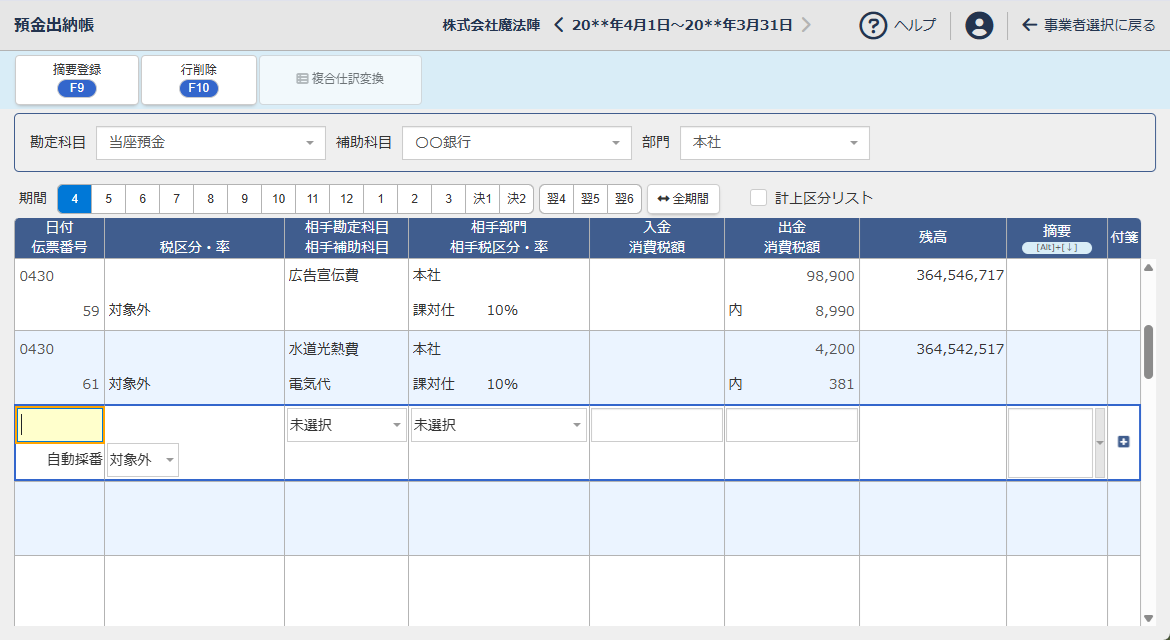The width and height of the screenshot is (1170, 640).
Task: Click the 行削除 F10 button
Action: (x=199, y=80)
